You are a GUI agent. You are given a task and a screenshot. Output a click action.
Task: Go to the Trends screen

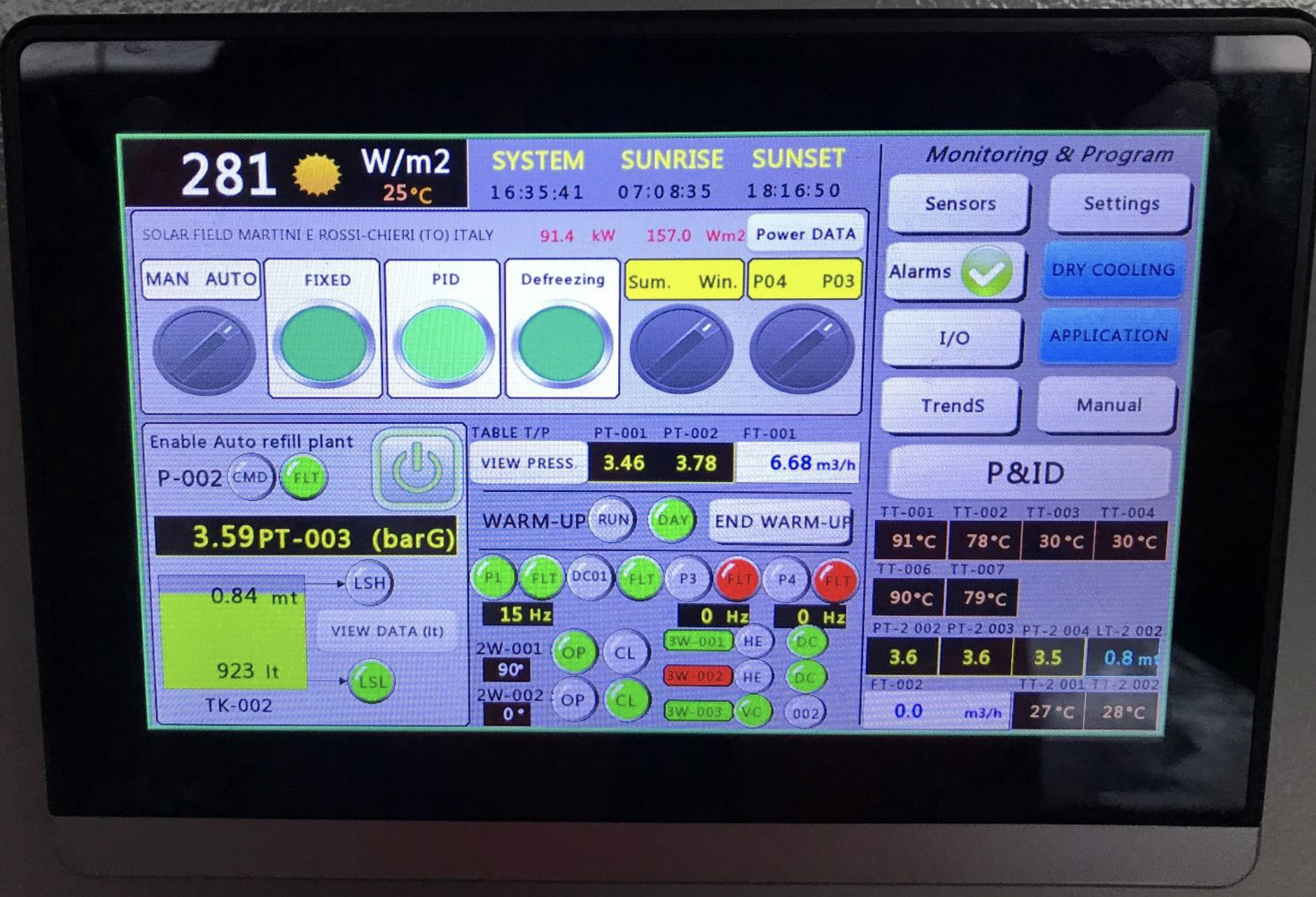pyautogui.click(x=952, y=406)
